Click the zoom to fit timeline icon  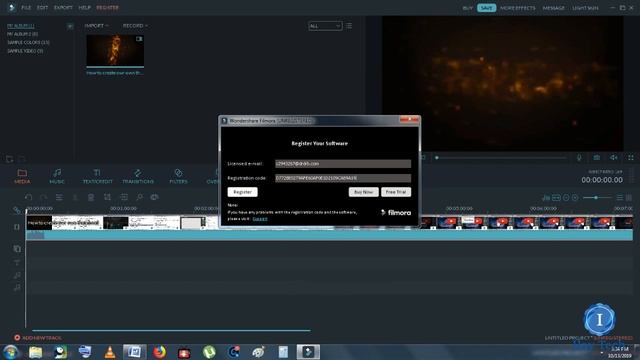coord(556,198)
